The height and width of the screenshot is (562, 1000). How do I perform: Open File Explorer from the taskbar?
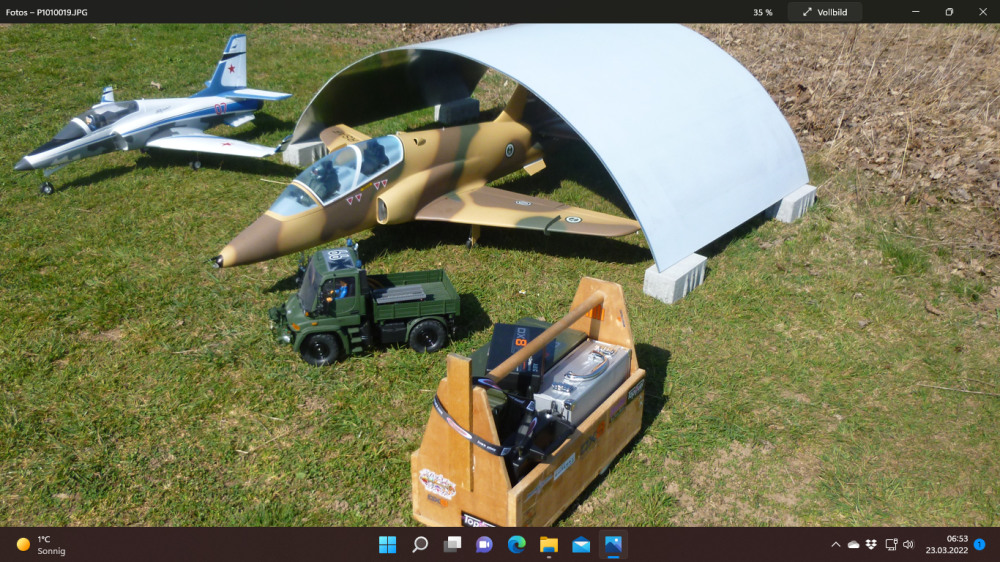tap(549, 544)
